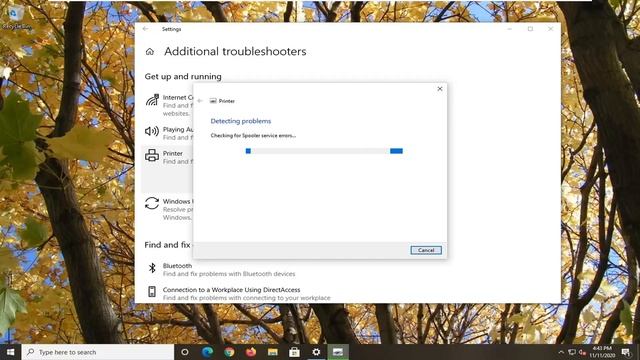This screenshot has height=360, width=640.
Task: Click the 'Type here to search' taskbar box
Action: [x=98, y=352]
